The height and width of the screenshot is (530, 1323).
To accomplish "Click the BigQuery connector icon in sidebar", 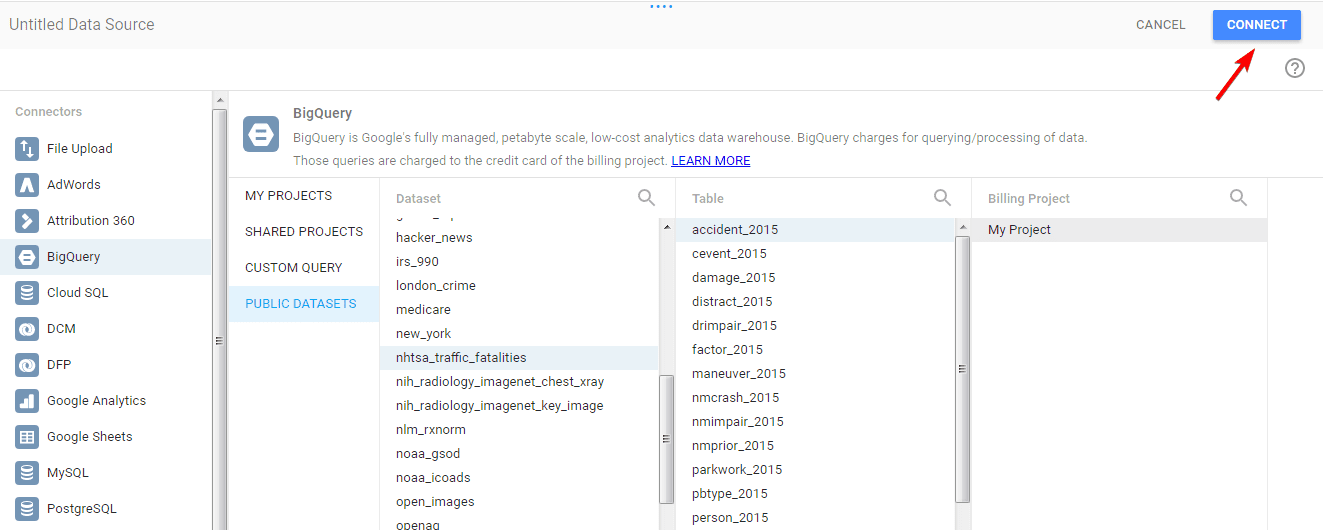I will coord(27,257).
